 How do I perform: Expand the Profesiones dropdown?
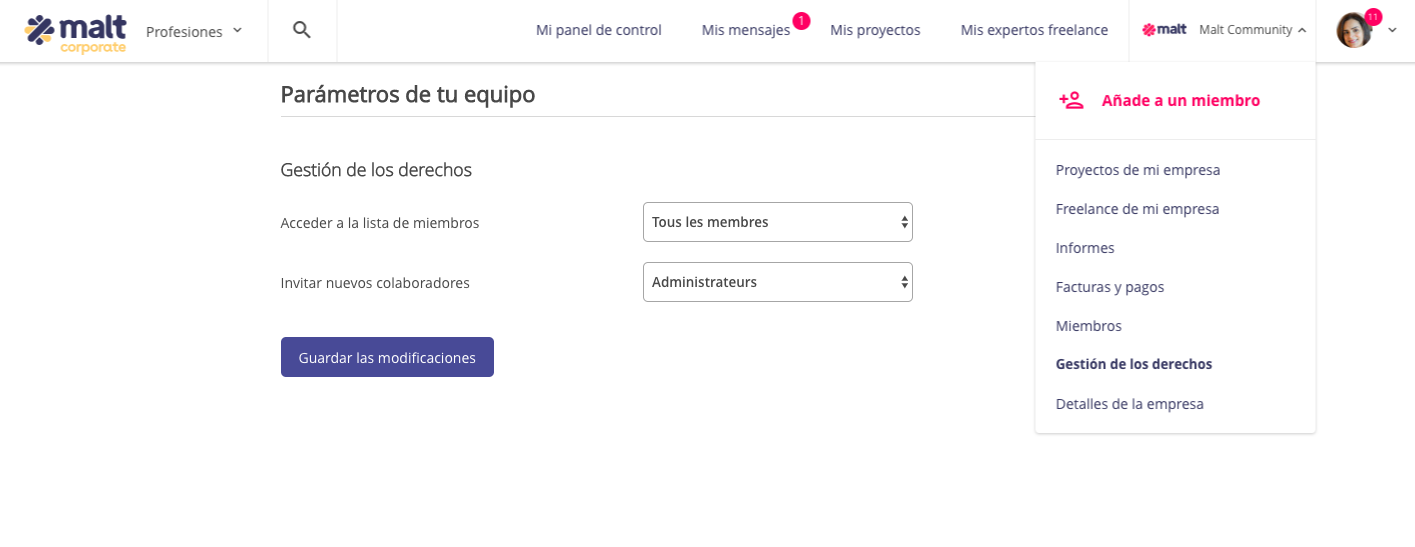[x=194, y=31]
